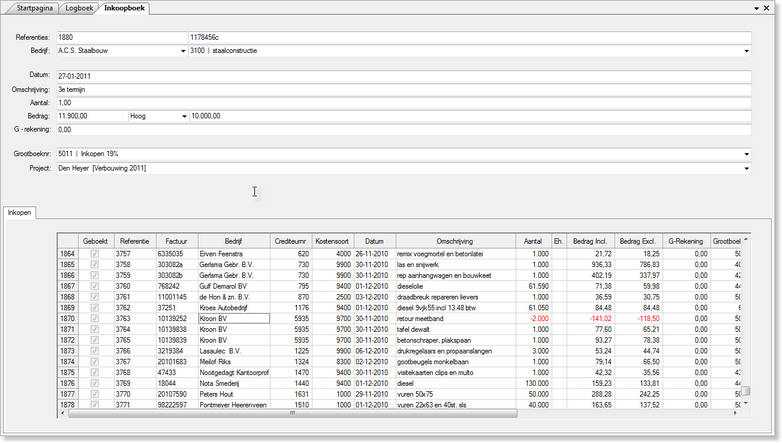The width and height of the screenshot is (782, 443).
Task: Toggle Geboekt checkbox in row 1864
Action: coord(95,254)
